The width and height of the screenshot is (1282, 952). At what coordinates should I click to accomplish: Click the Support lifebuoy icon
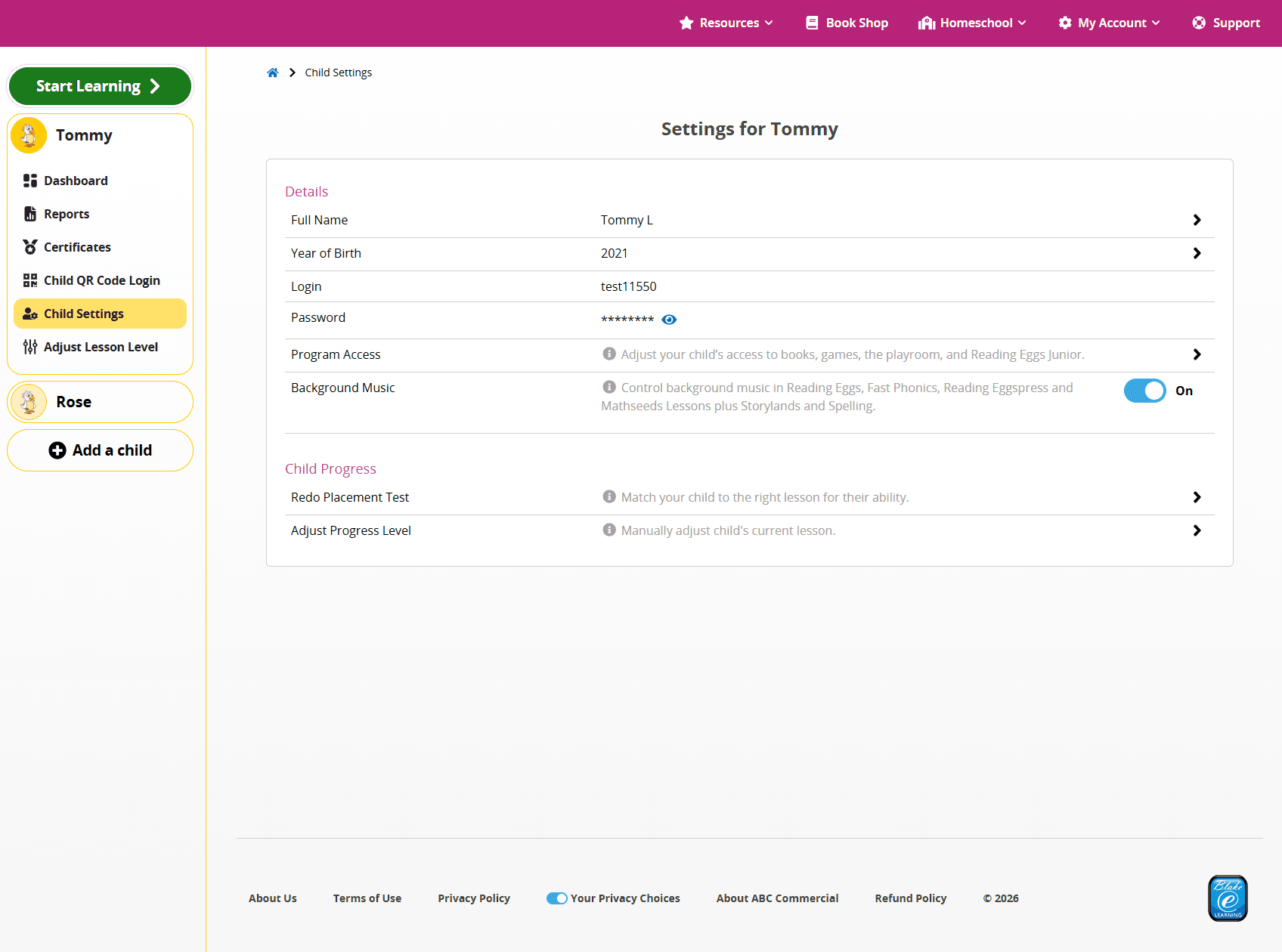click(x=1199, y=23)
